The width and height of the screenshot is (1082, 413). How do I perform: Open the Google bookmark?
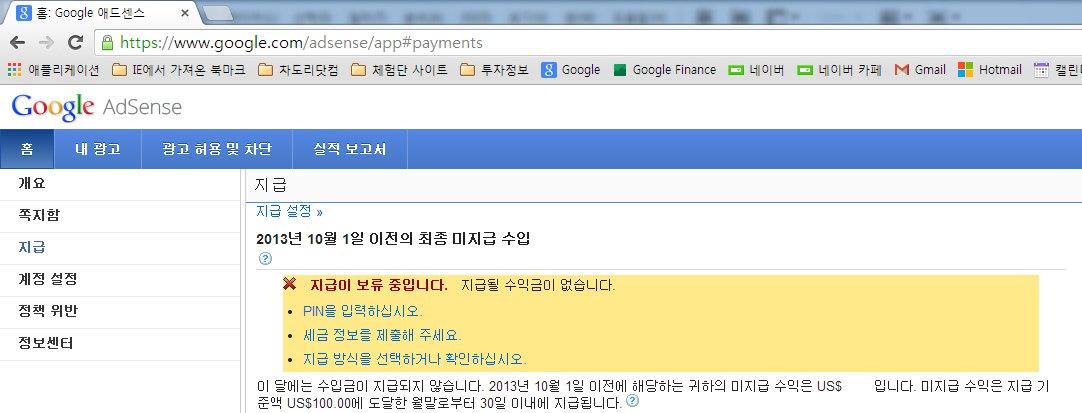click(x=571, y=70)
